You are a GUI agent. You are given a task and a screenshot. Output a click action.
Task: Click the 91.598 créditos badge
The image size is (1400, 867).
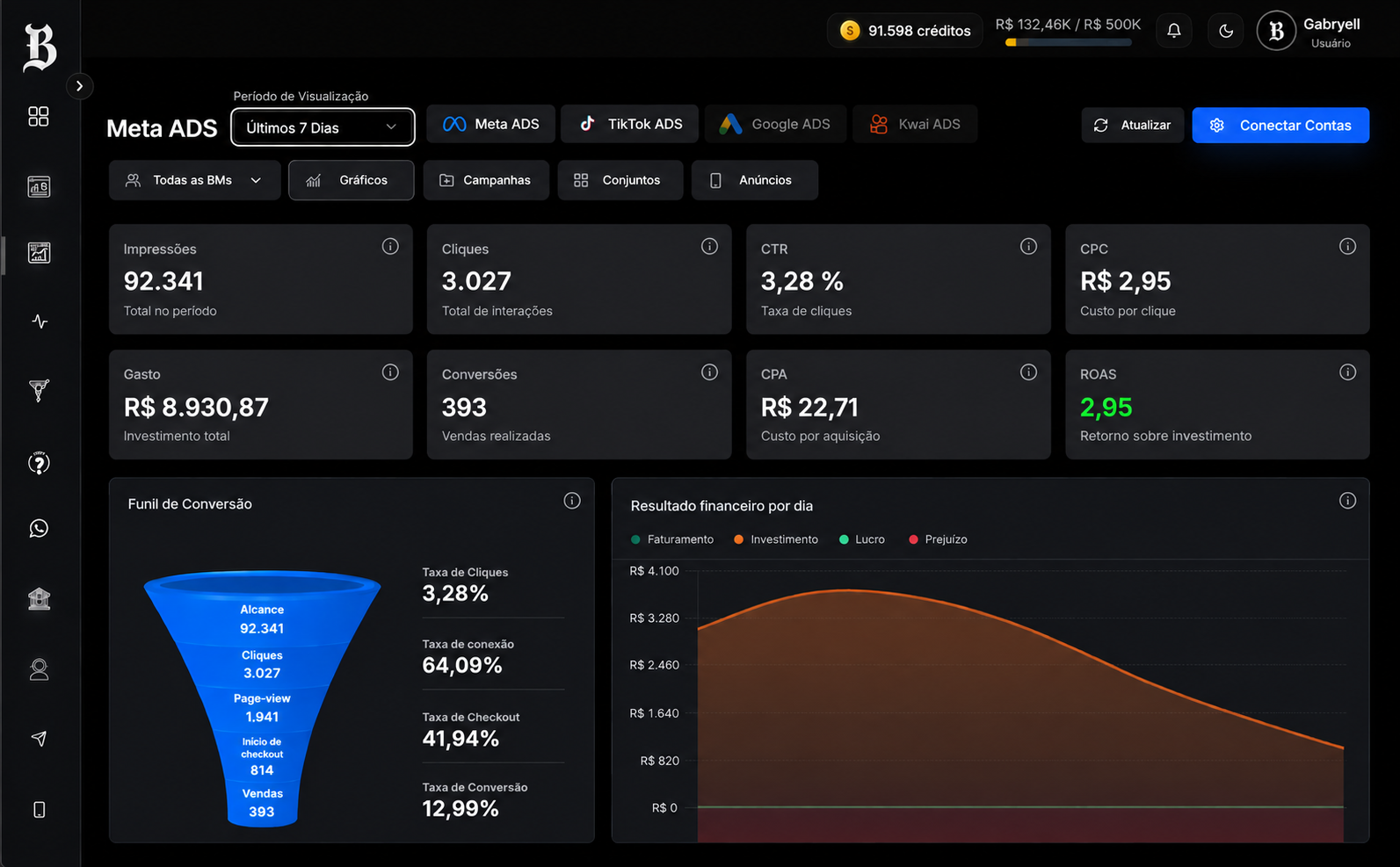coord(905,31)
